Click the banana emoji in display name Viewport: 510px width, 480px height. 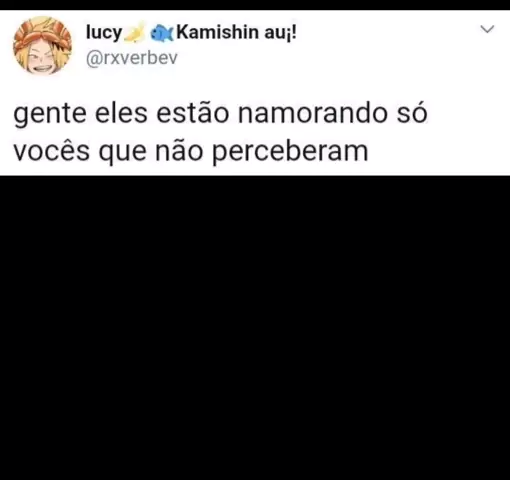135,32
